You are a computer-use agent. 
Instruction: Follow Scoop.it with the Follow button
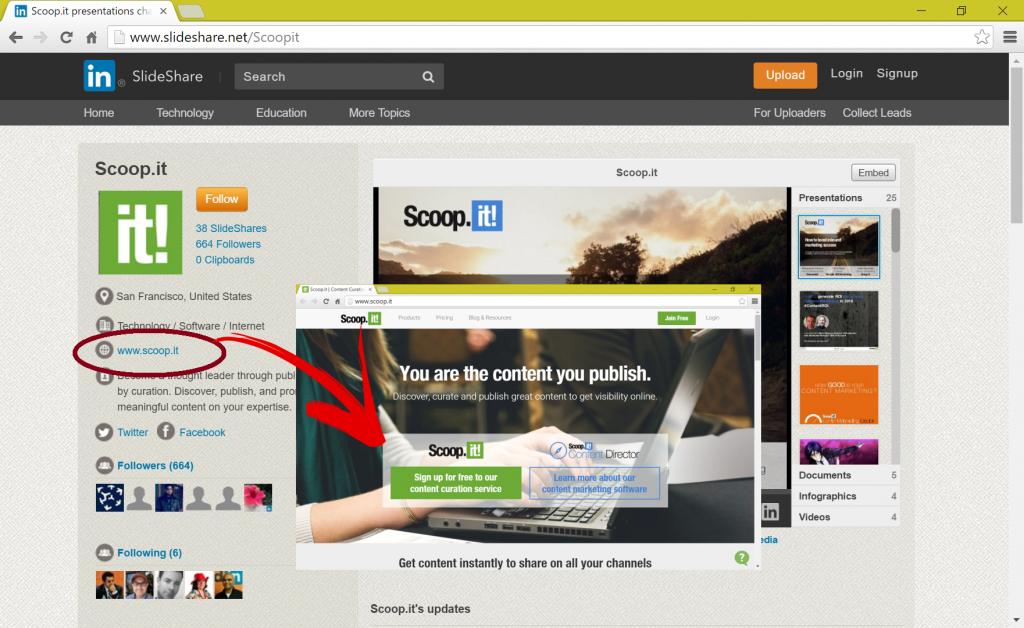(x=222, y=199)
